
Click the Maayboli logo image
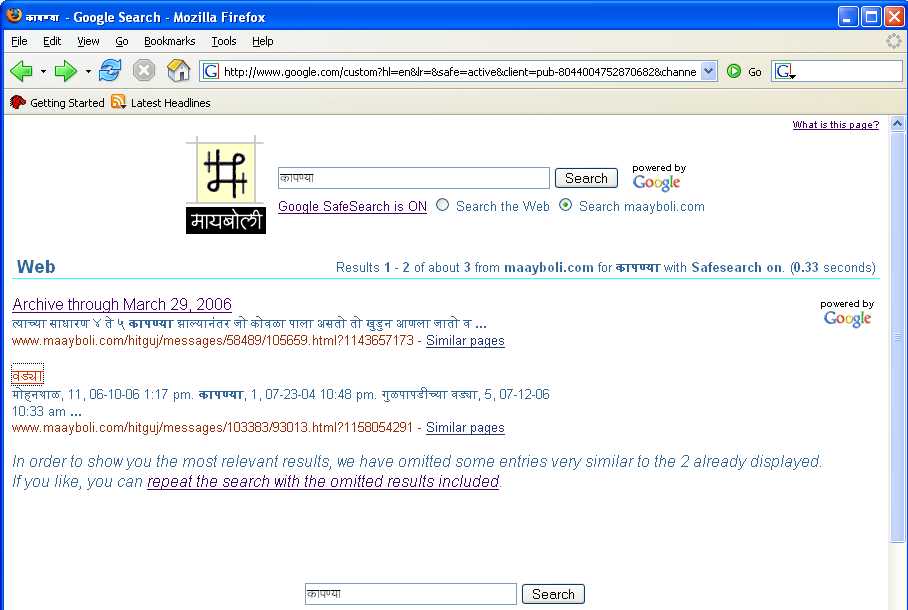pos(226,185)
